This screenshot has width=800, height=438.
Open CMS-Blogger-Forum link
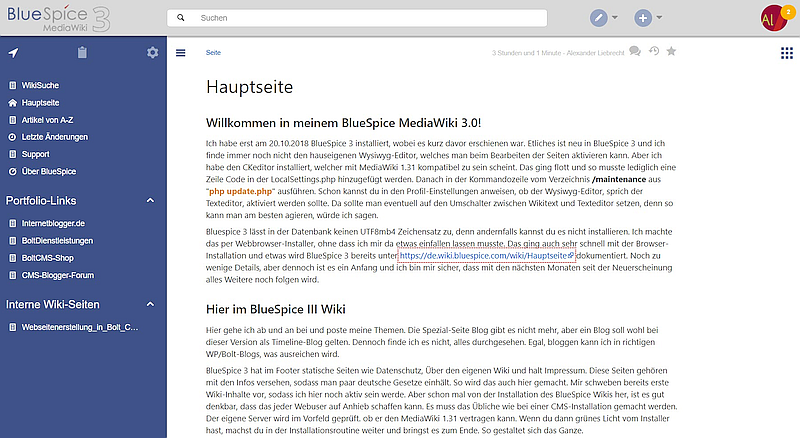[x=58, y=275]
